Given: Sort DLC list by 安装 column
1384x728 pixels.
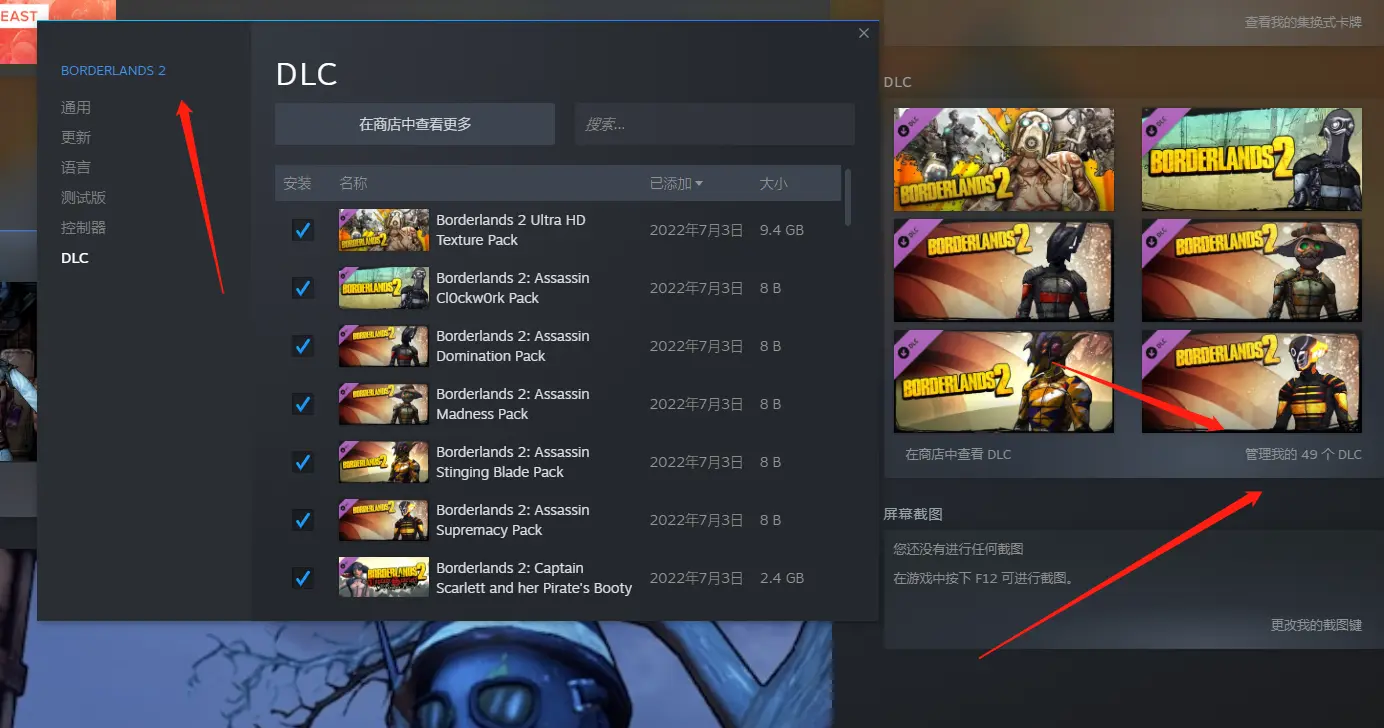Looking at the screenshot, I should [297, 184].
